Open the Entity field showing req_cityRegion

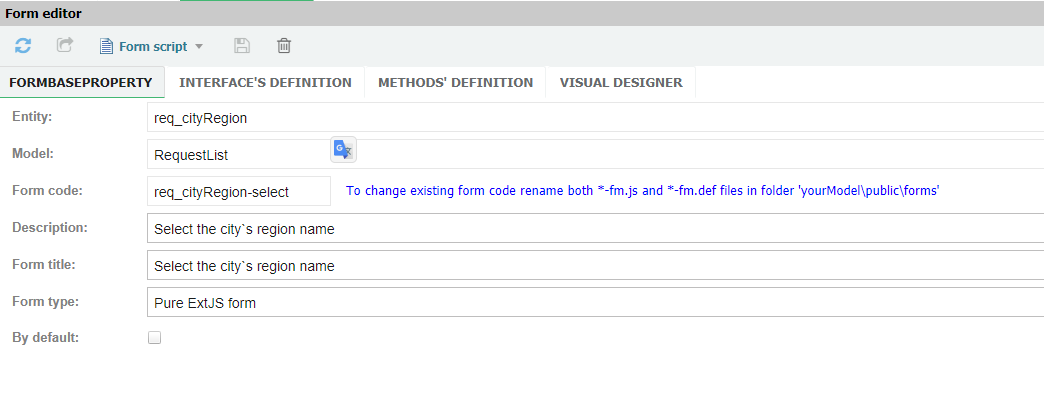pyautogui.click(x=594, y=117)
